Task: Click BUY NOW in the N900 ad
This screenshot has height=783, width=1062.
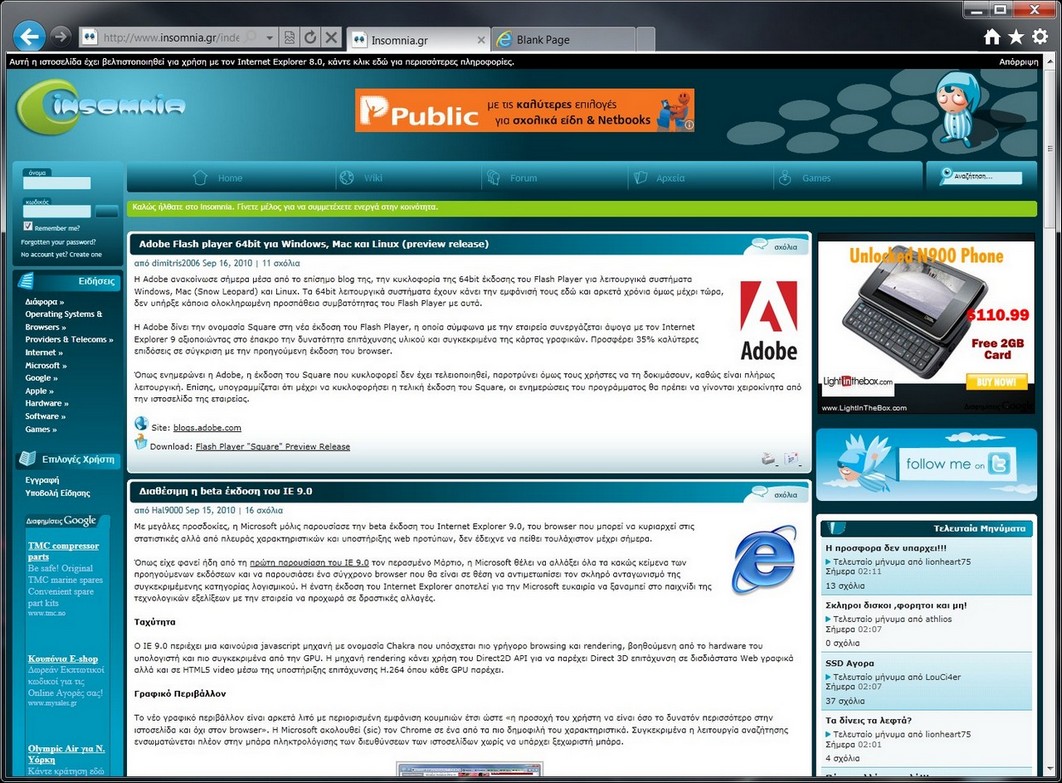Action: pyautogui.click(x=996, y=382)
